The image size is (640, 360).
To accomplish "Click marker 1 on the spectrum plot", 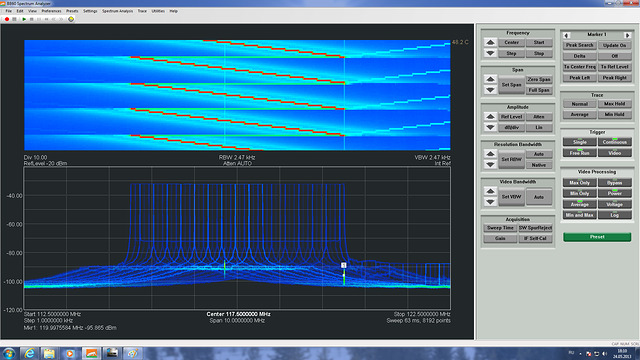I will pos(344,265).
